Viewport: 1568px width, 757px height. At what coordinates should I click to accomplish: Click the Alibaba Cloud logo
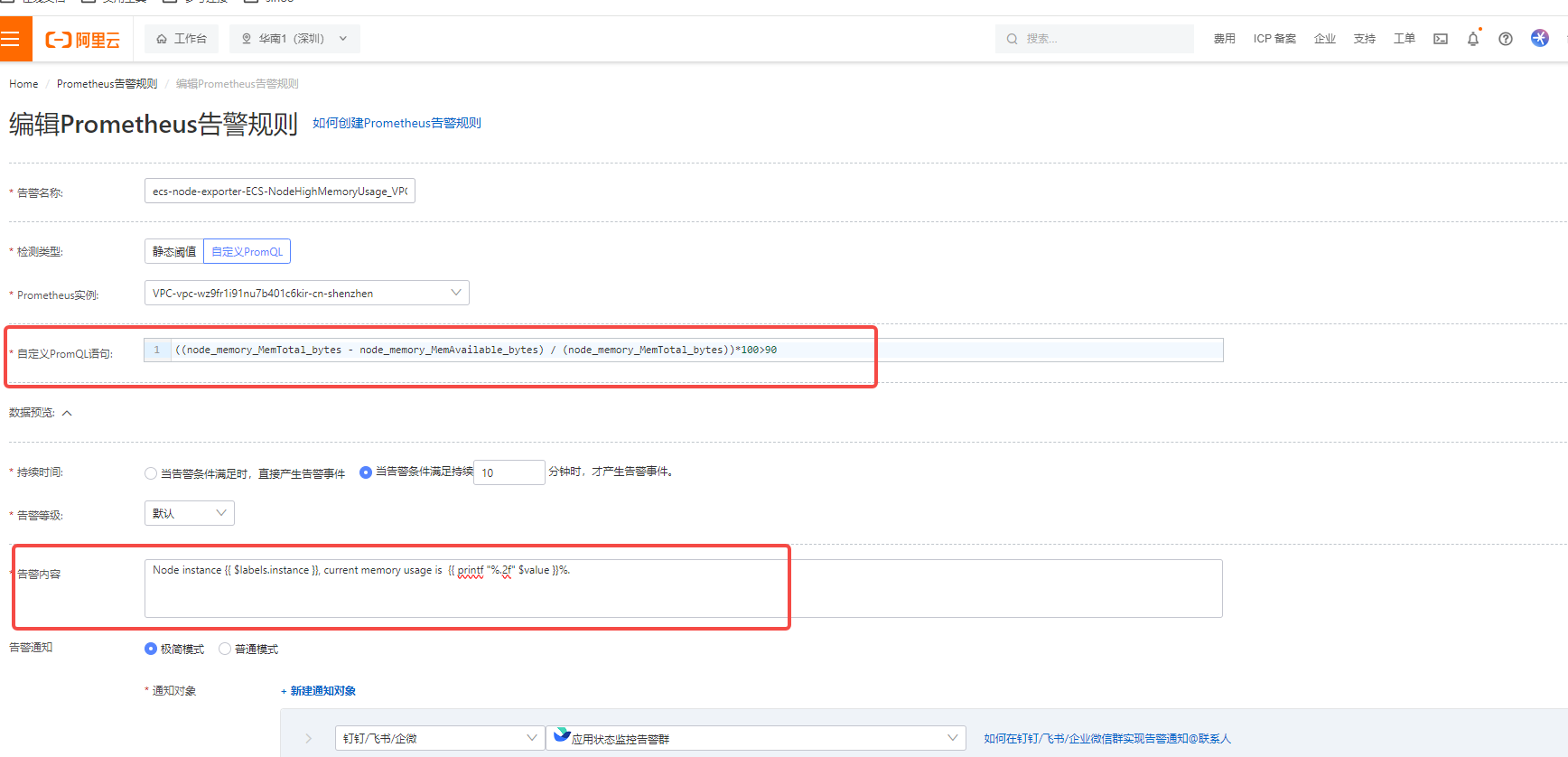83,40
